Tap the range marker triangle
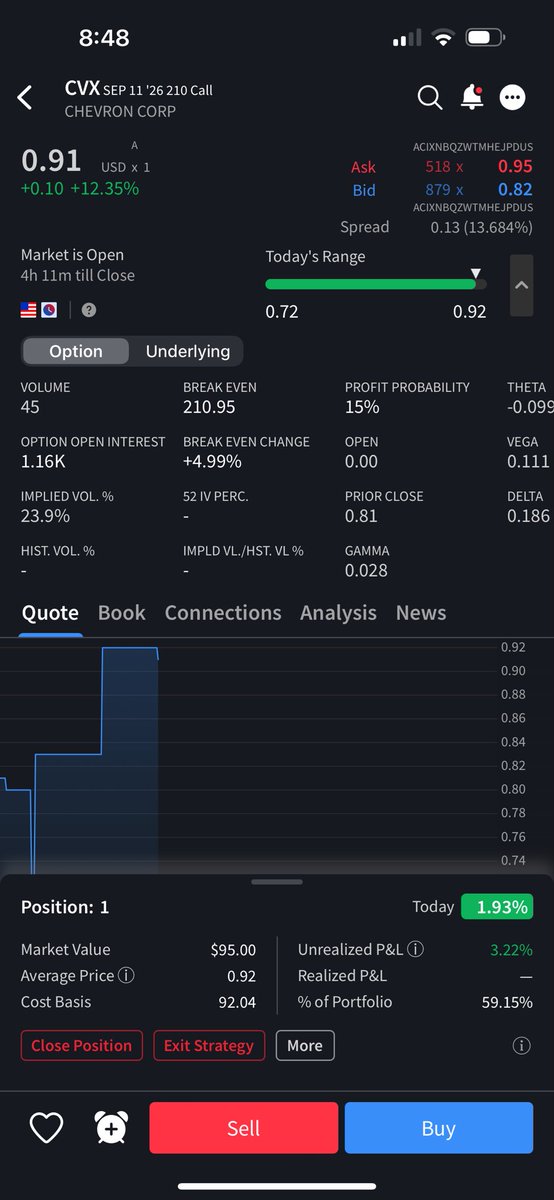 pos(476,273)
